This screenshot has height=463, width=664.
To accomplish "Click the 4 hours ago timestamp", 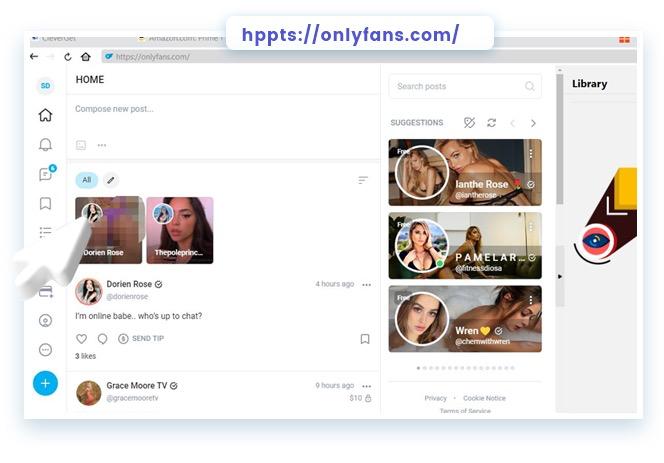I will (335, 284).
